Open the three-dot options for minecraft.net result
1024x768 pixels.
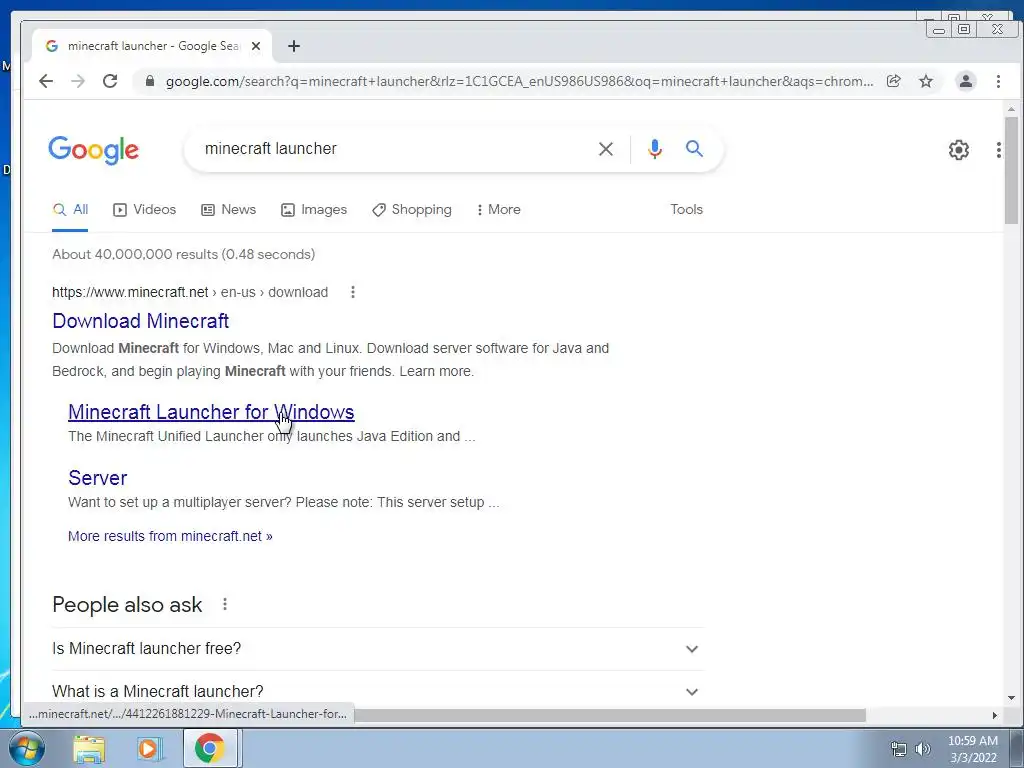(x=353, y=292)
